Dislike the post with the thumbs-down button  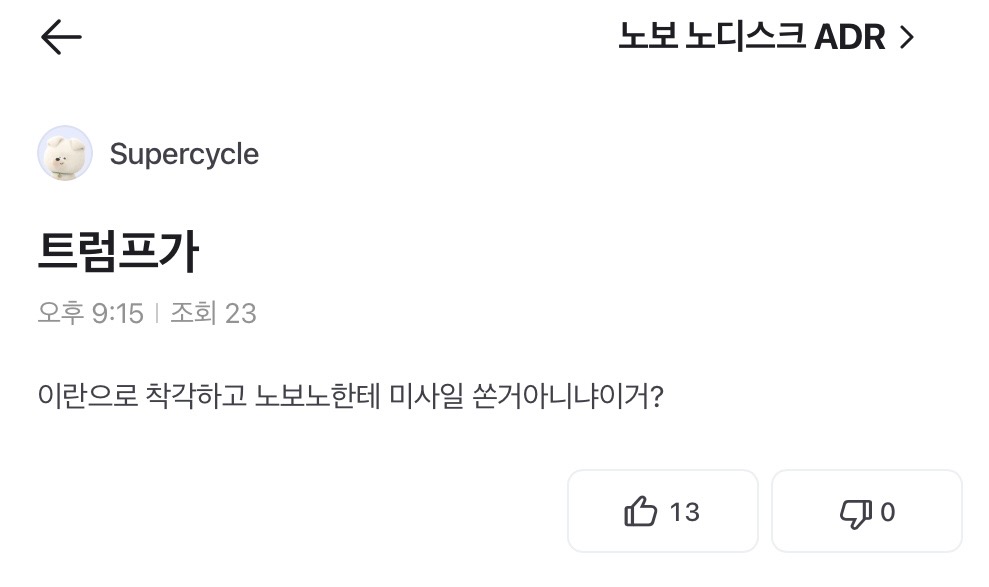(866, 511)
